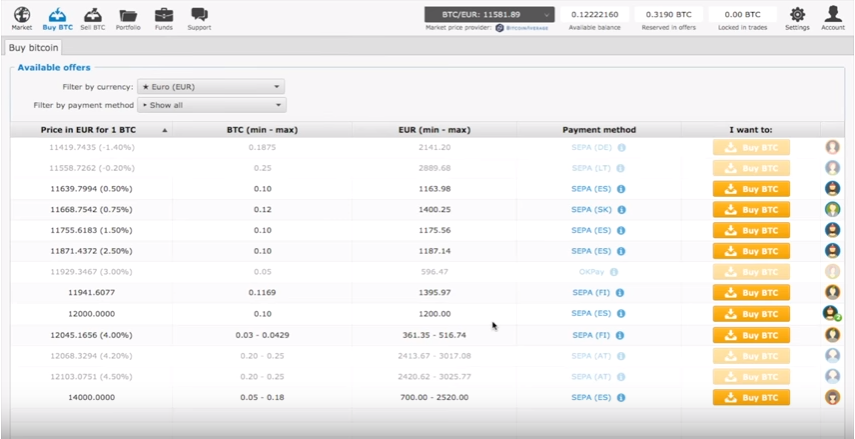Click info icon next to SEPA (DE)
The width and height of the screenshot is (855, 439).
coord(621,148)
